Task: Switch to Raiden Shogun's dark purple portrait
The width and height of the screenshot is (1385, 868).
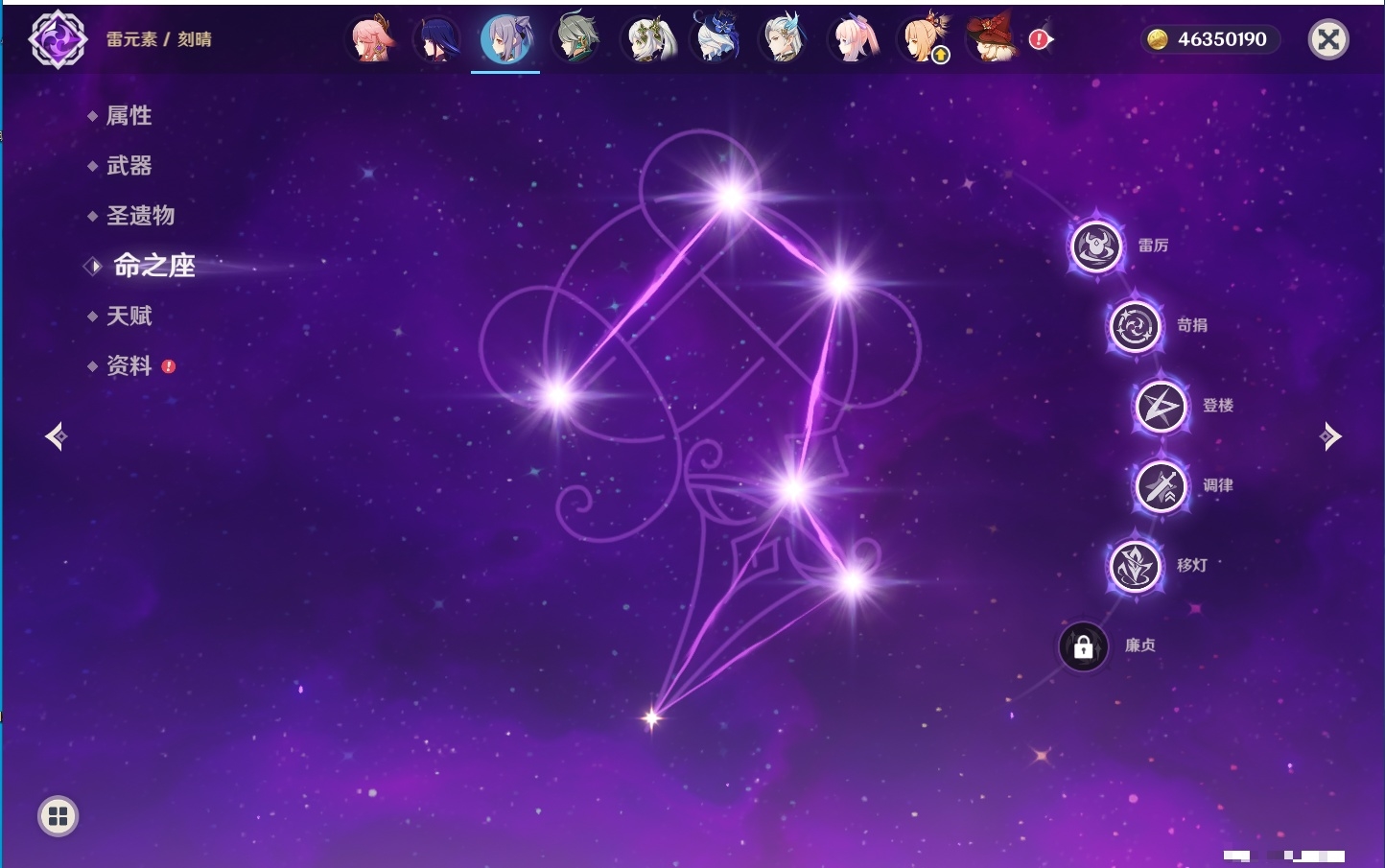Action: [x=436, y=39]
